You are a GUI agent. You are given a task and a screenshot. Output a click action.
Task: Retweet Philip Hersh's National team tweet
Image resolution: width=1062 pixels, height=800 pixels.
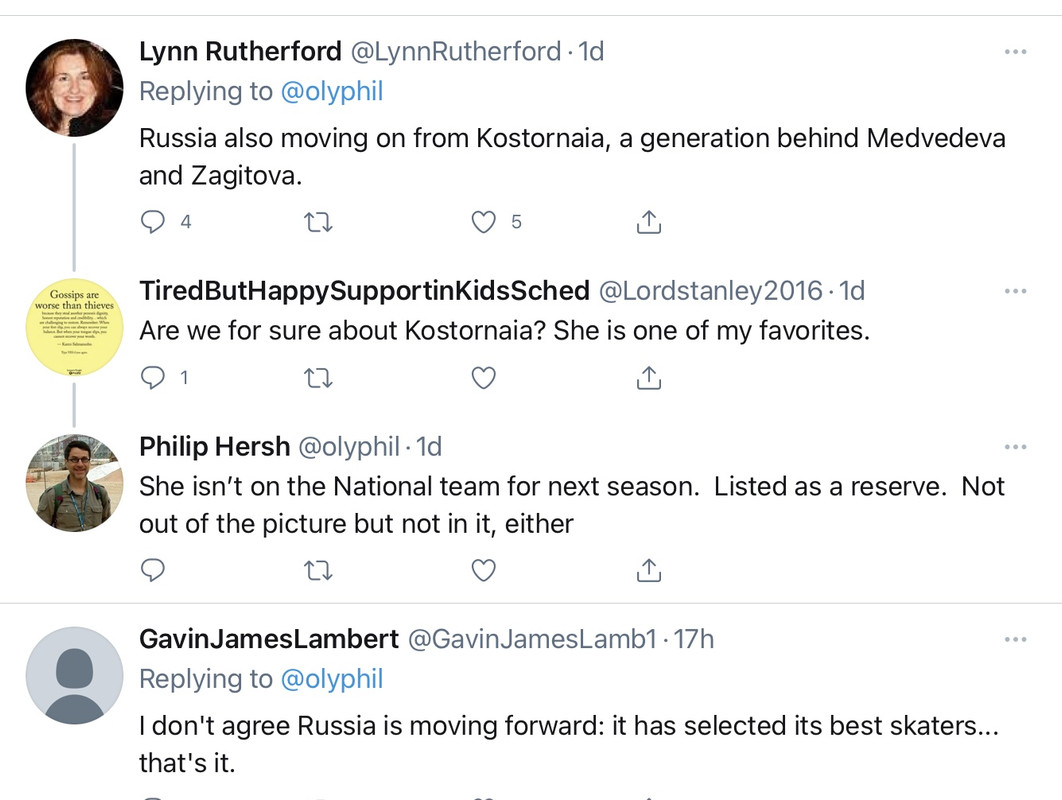coord(318,570)
